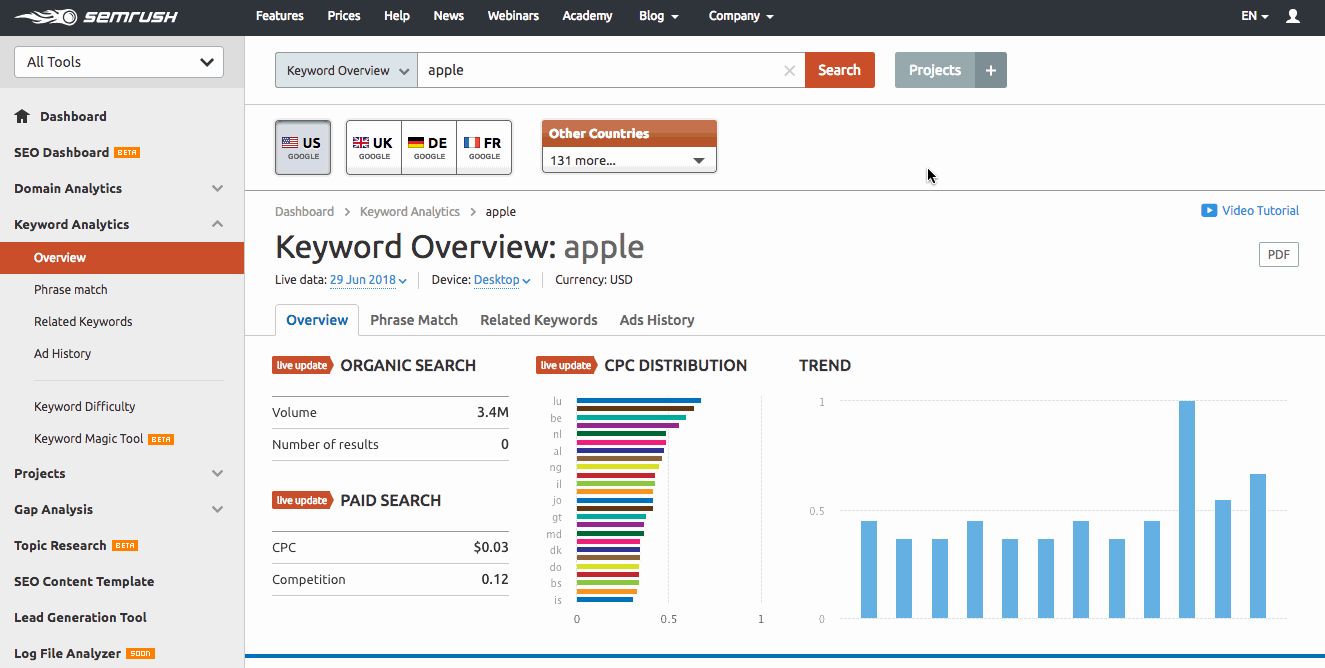Viewport: 1325px width, 668px height.
Task: Open Dashboard in the sidebar
Action: pos(73,116)
